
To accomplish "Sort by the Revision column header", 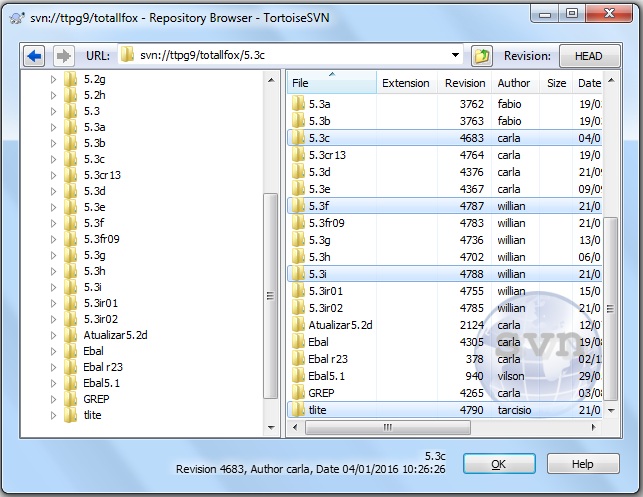I will coord(465,82).
